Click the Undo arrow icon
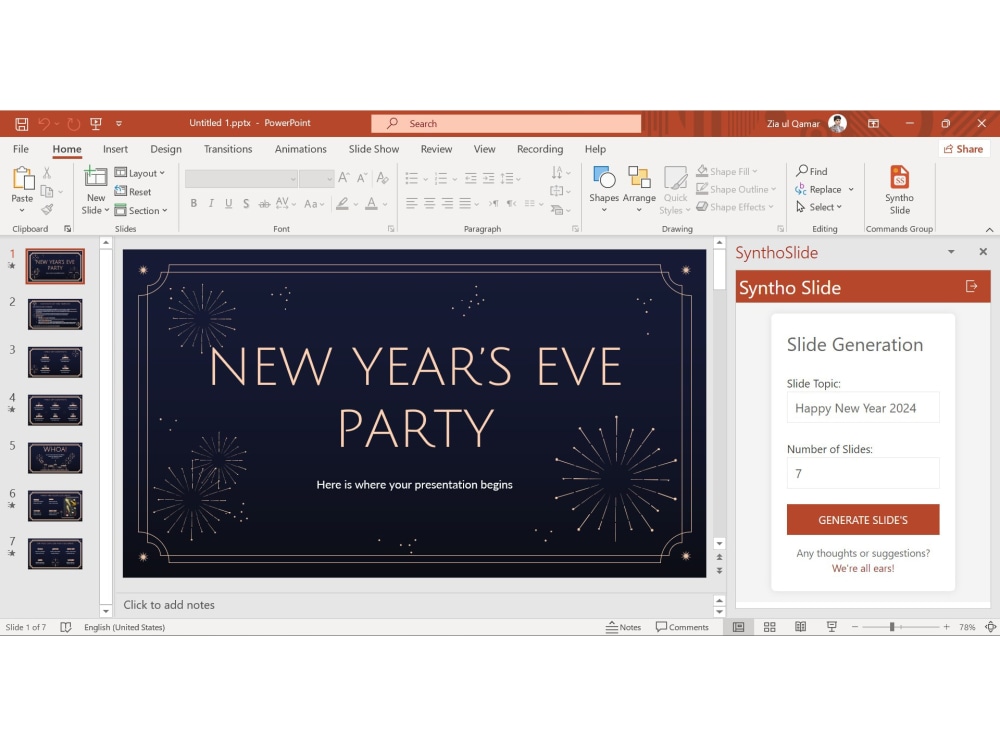This screenshot has height=750, width=1000. tap(44, 124)
